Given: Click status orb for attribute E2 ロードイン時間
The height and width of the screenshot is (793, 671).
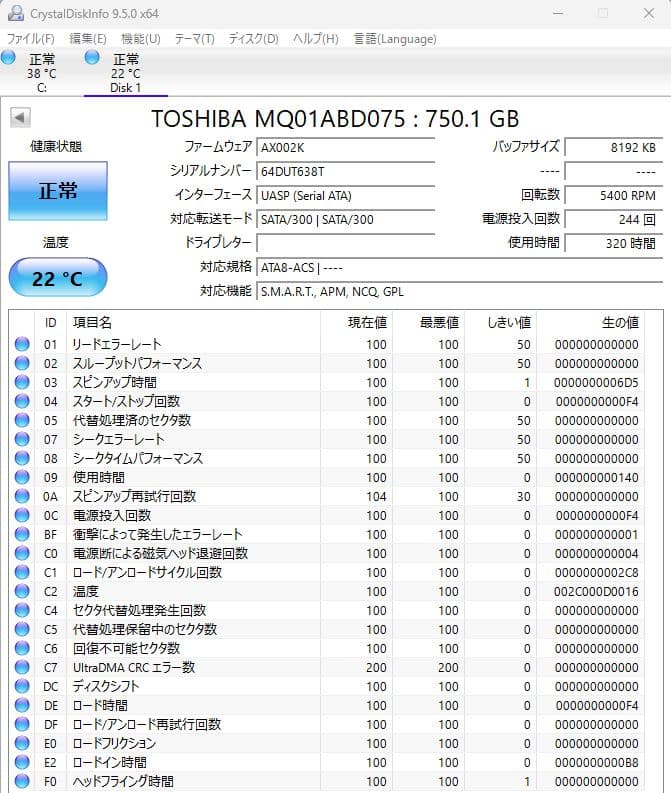Looking at the screenshot, I should coord(22,762).
